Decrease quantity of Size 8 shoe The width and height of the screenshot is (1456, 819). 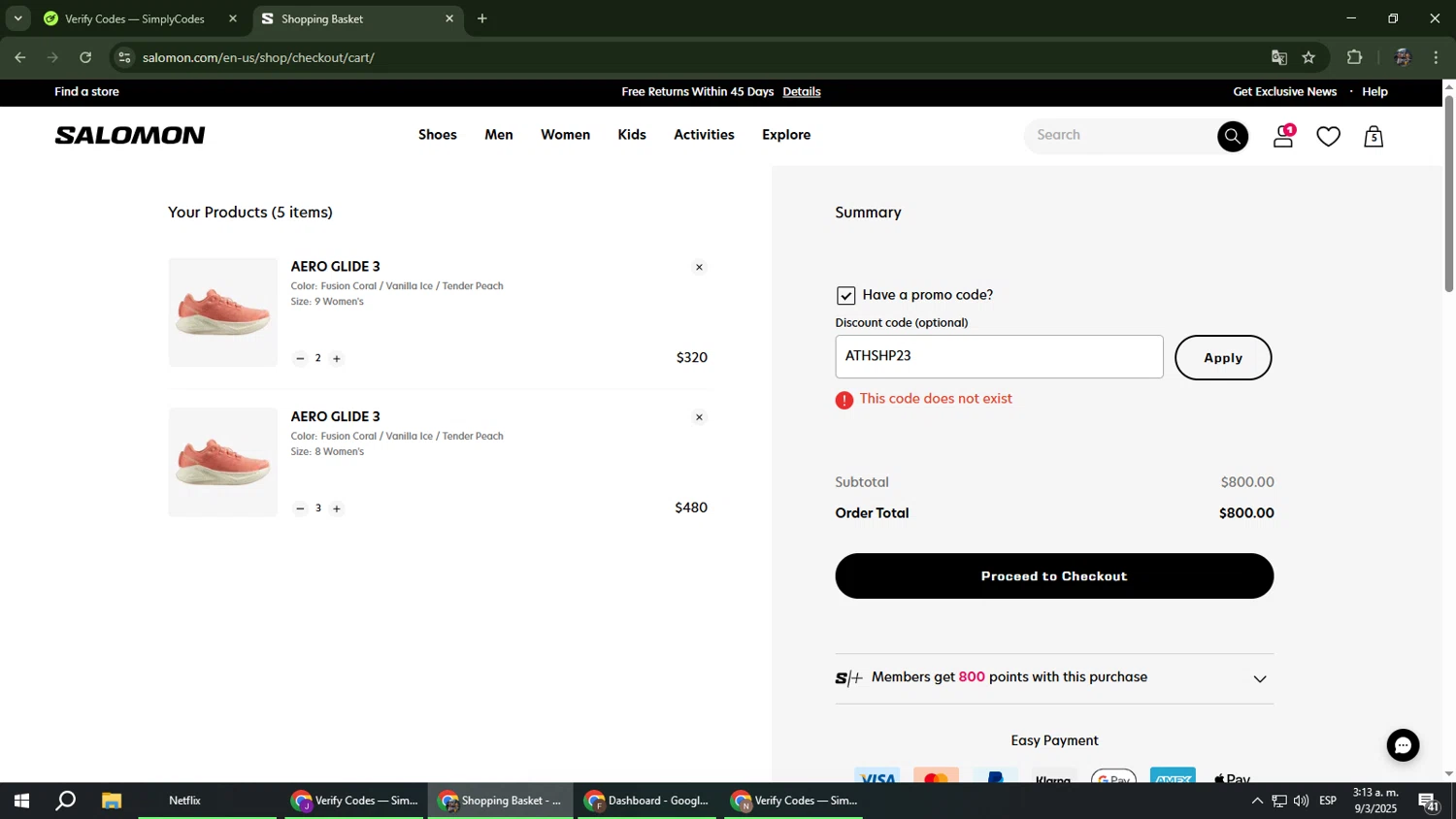tap(300, 508)
